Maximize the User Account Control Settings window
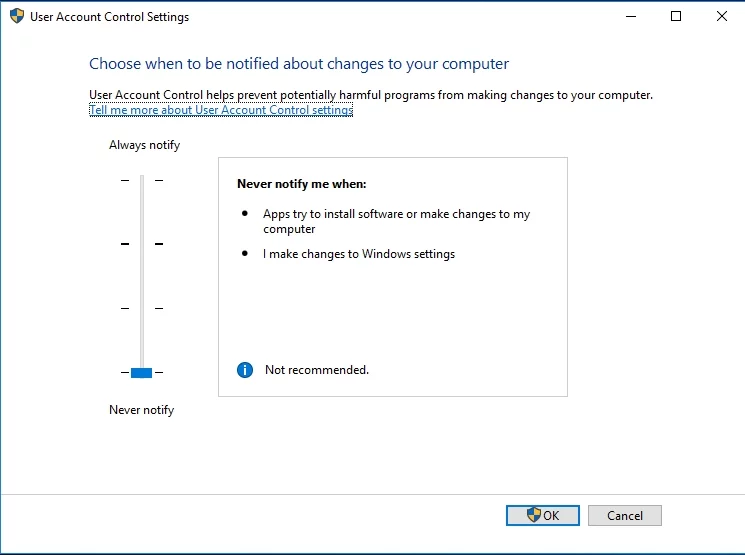This screenshot has height=555, width=745. pyautogui.click(x=676, y=16)
